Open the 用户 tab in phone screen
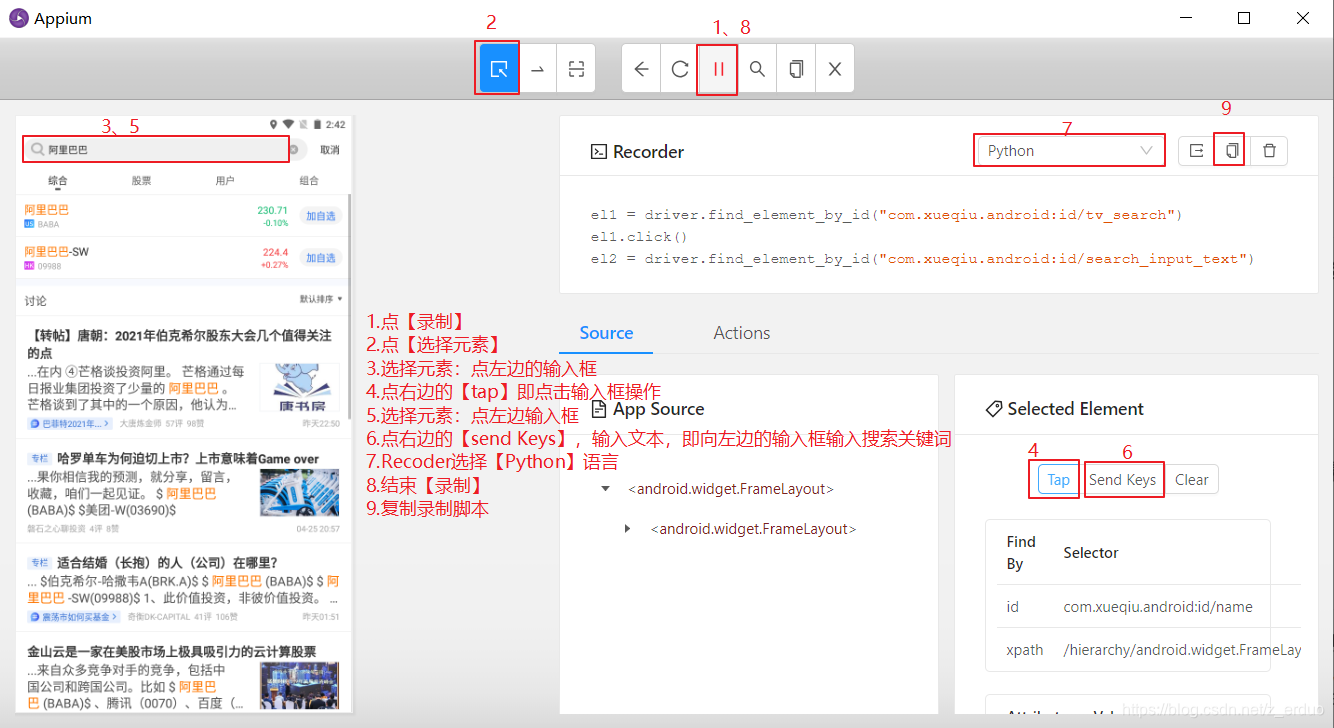 pyautogui.click(x=225, y=181)
